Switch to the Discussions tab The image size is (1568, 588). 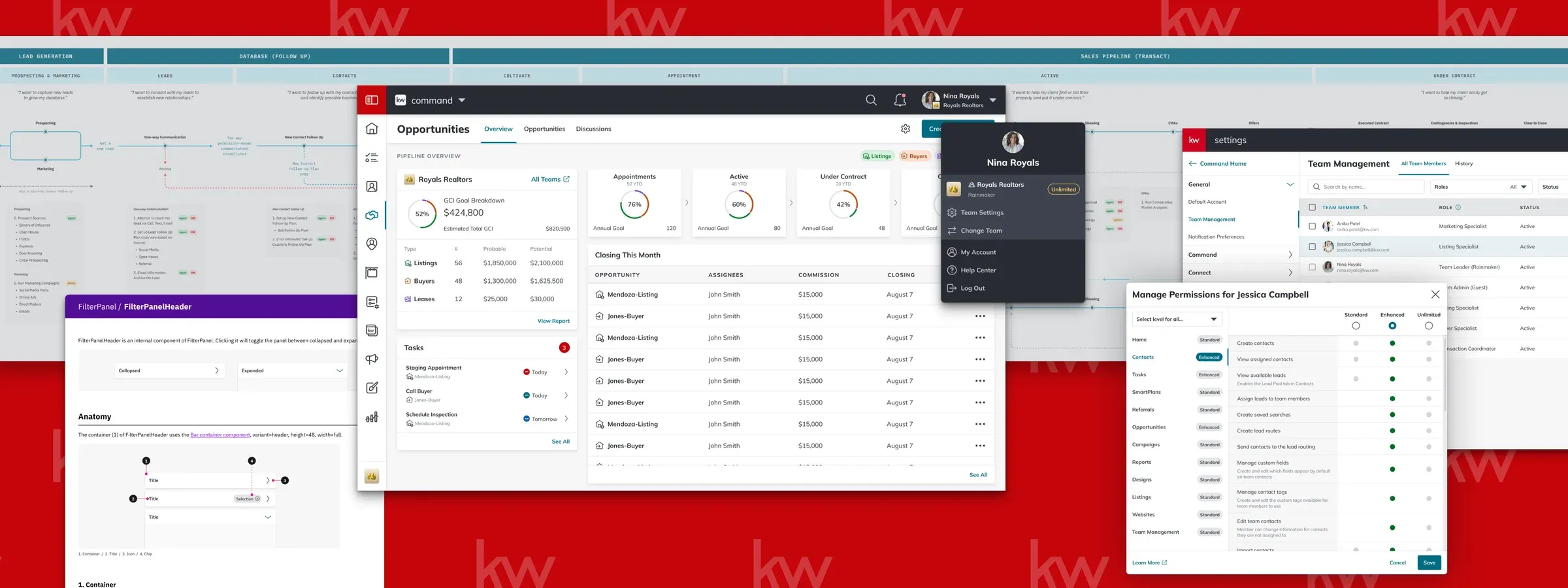[x=593, y=129]
